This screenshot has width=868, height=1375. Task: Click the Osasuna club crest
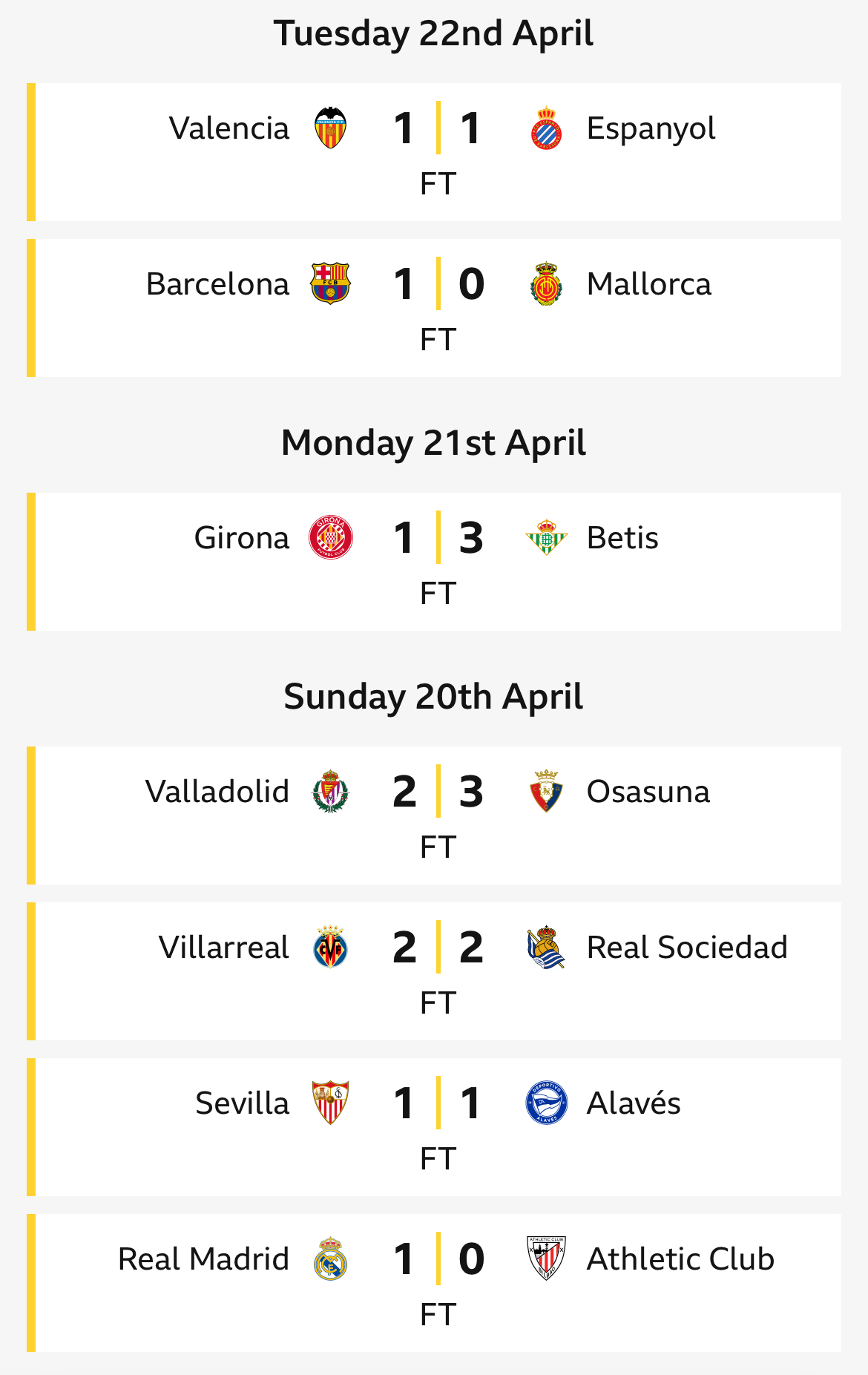tap(546, 791)
